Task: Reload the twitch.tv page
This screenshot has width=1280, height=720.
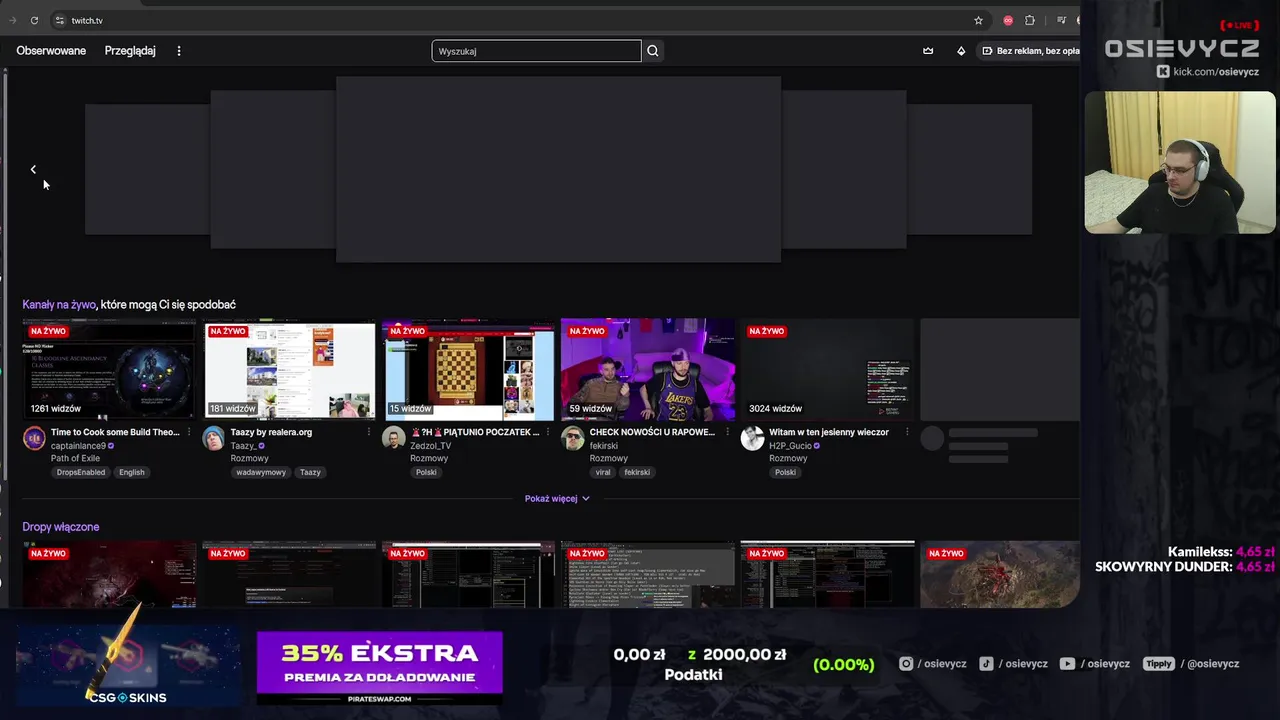Action: (x=34, y=20)
